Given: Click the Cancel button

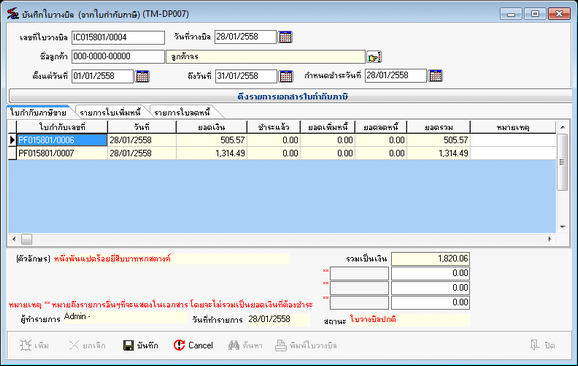Looking at the screenshot, I should click(193, 345).
